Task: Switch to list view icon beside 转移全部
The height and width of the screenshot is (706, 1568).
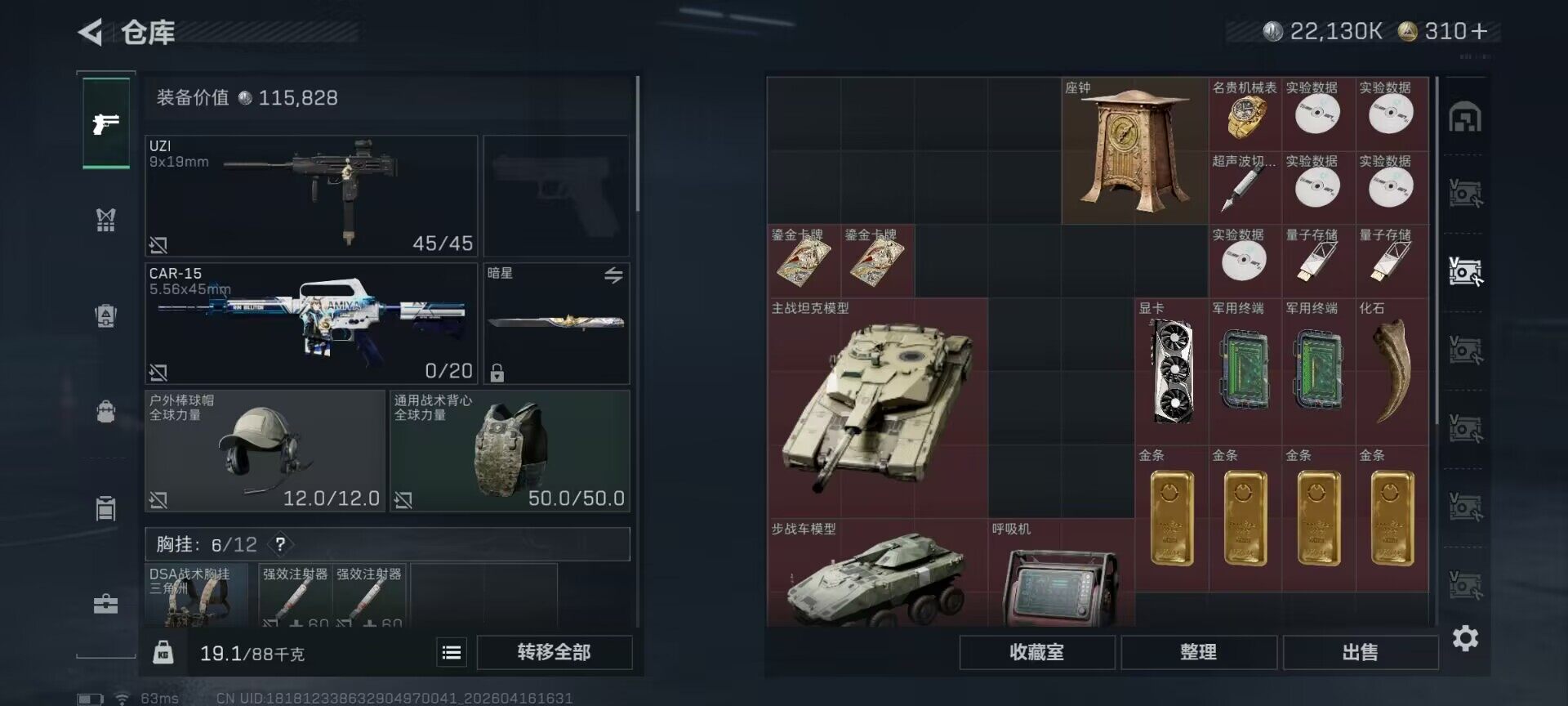Action: tap(452, 652)
